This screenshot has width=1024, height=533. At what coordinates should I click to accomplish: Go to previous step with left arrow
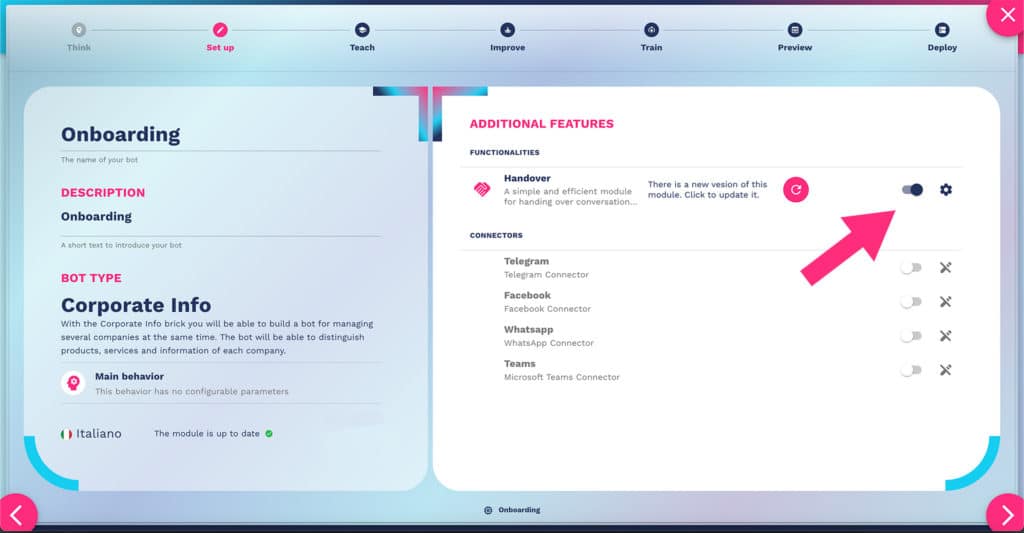tap(16, 515)
